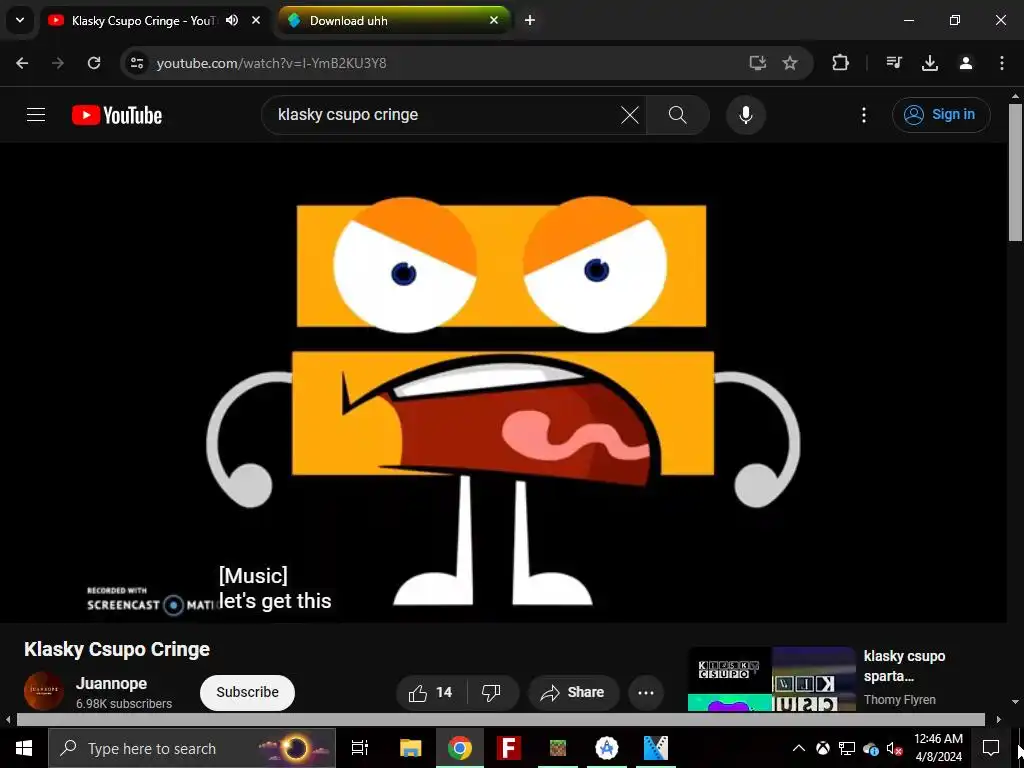This screenshot has width=1024, height=768.
Task: Open Task View on taskbar
Action: pos(360,748)
